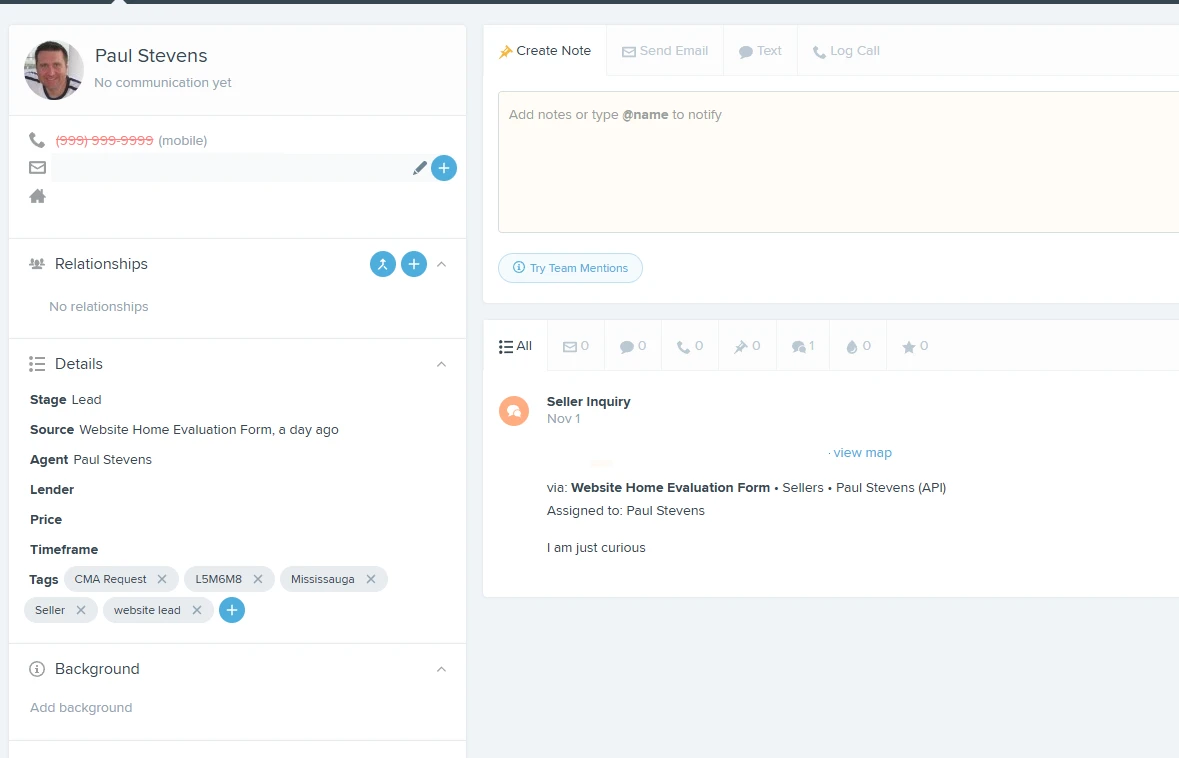1179x758 pixels.
Task: Select the Text tab
Action: [760, 51]
